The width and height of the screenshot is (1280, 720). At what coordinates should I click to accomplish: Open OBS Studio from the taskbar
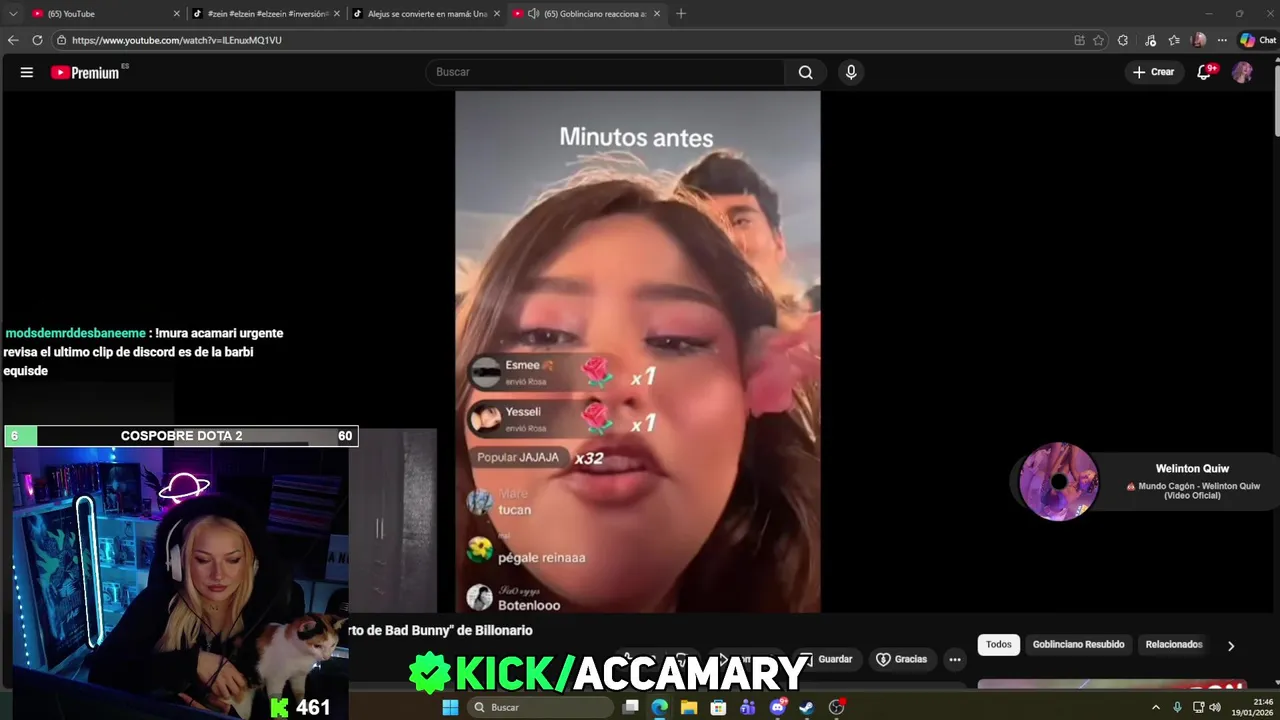pos(837,707)
